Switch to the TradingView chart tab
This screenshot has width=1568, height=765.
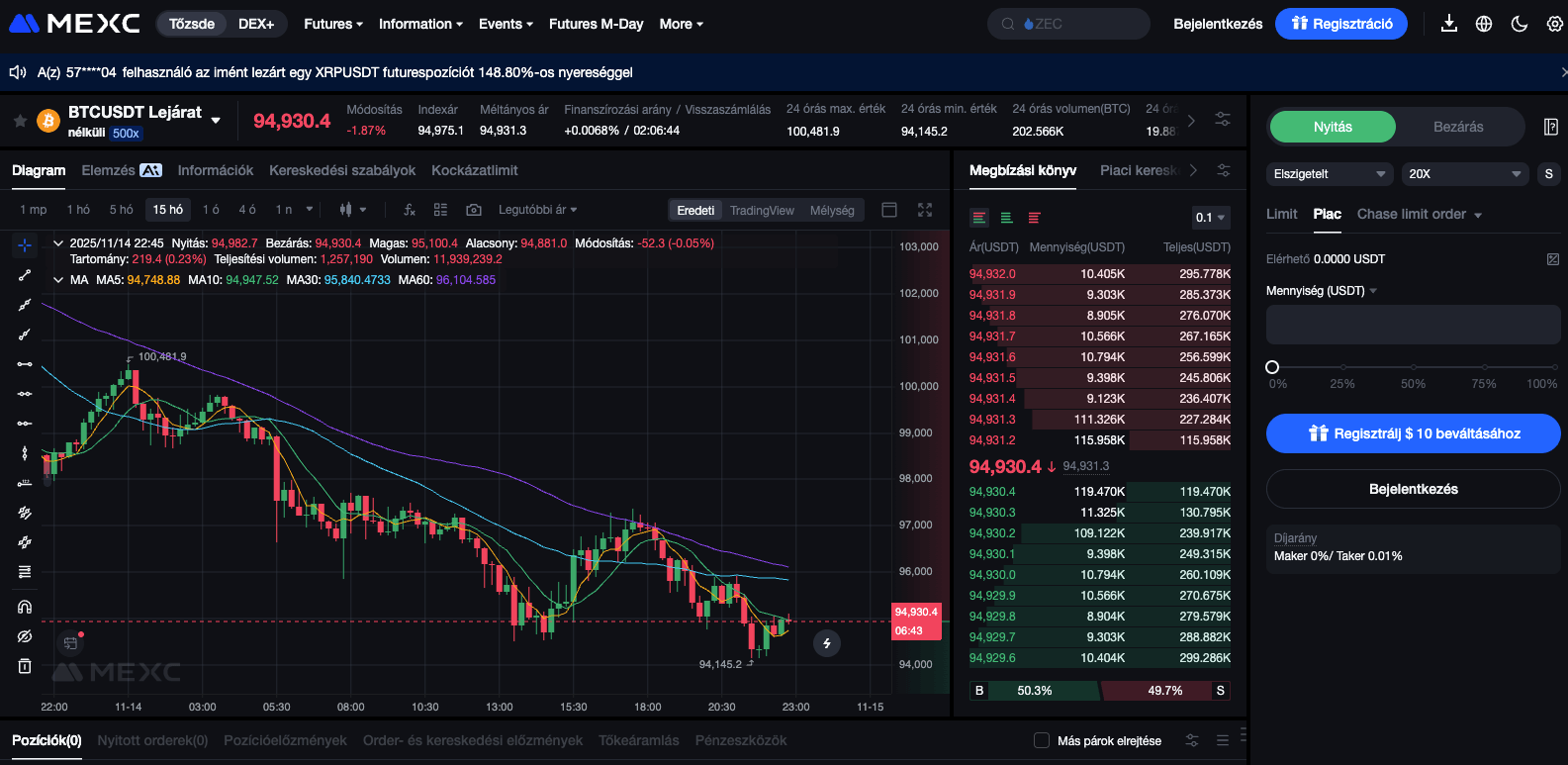coord(762,210)
